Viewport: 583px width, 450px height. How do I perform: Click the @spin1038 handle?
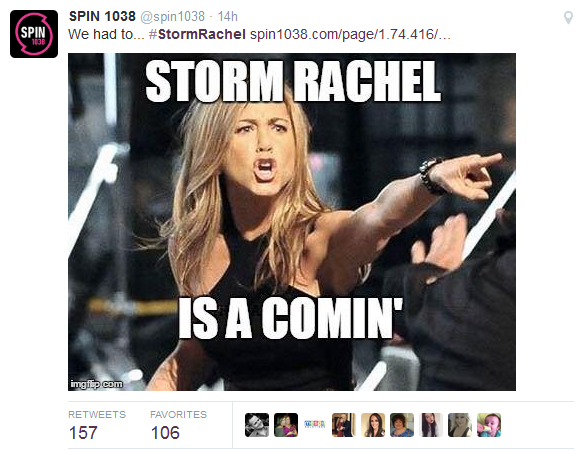(172, 17)
